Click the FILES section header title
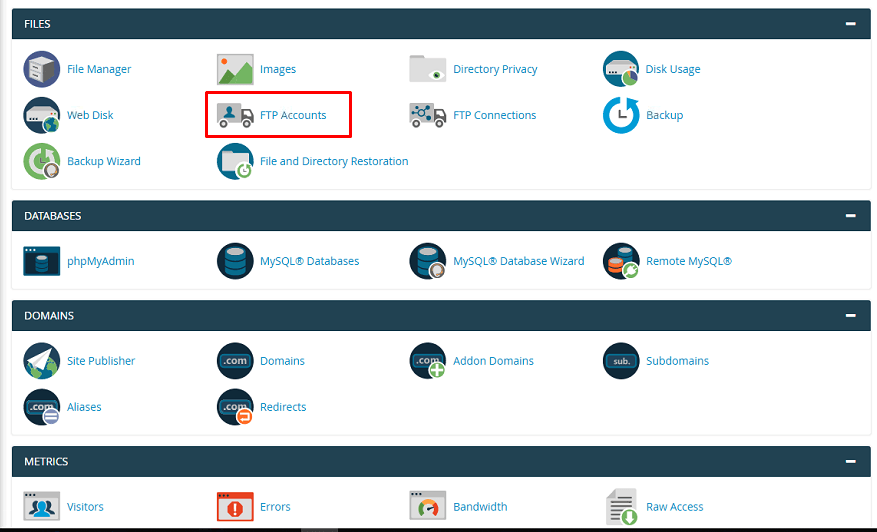 (37, 24)
